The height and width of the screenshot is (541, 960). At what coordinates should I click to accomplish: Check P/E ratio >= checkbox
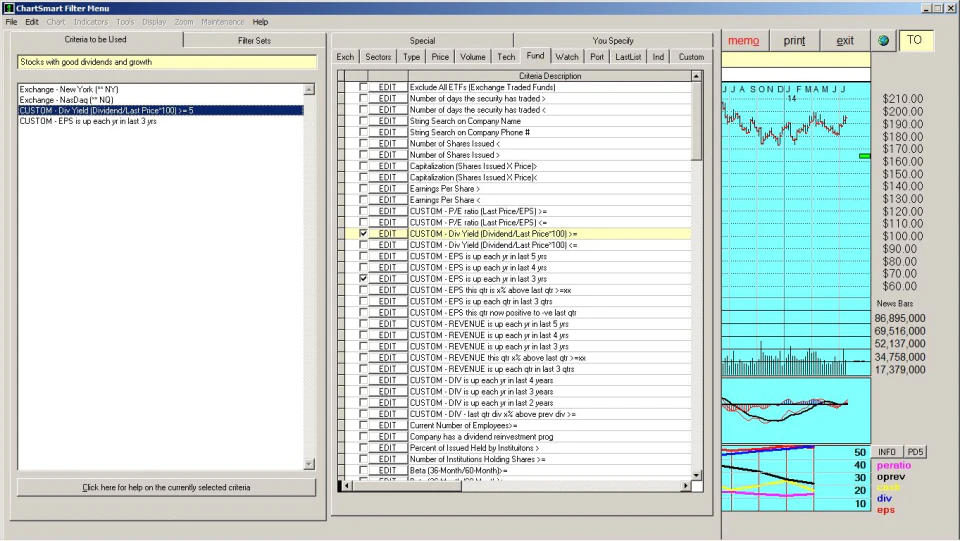pos(364,211)
